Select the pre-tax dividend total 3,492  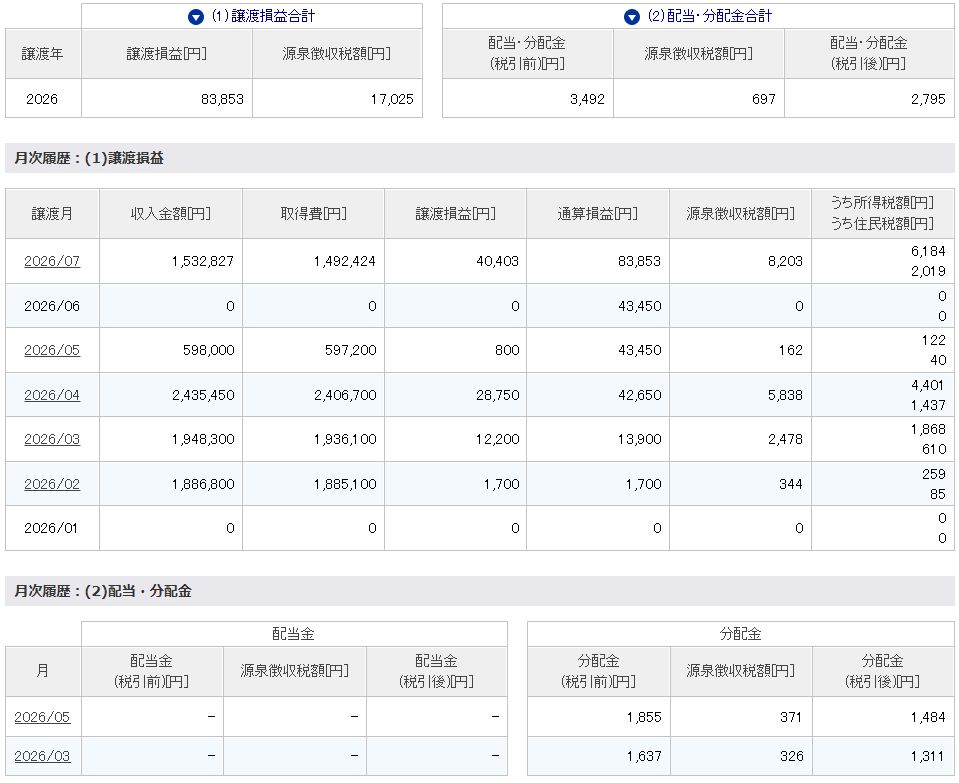click(587, 99)
